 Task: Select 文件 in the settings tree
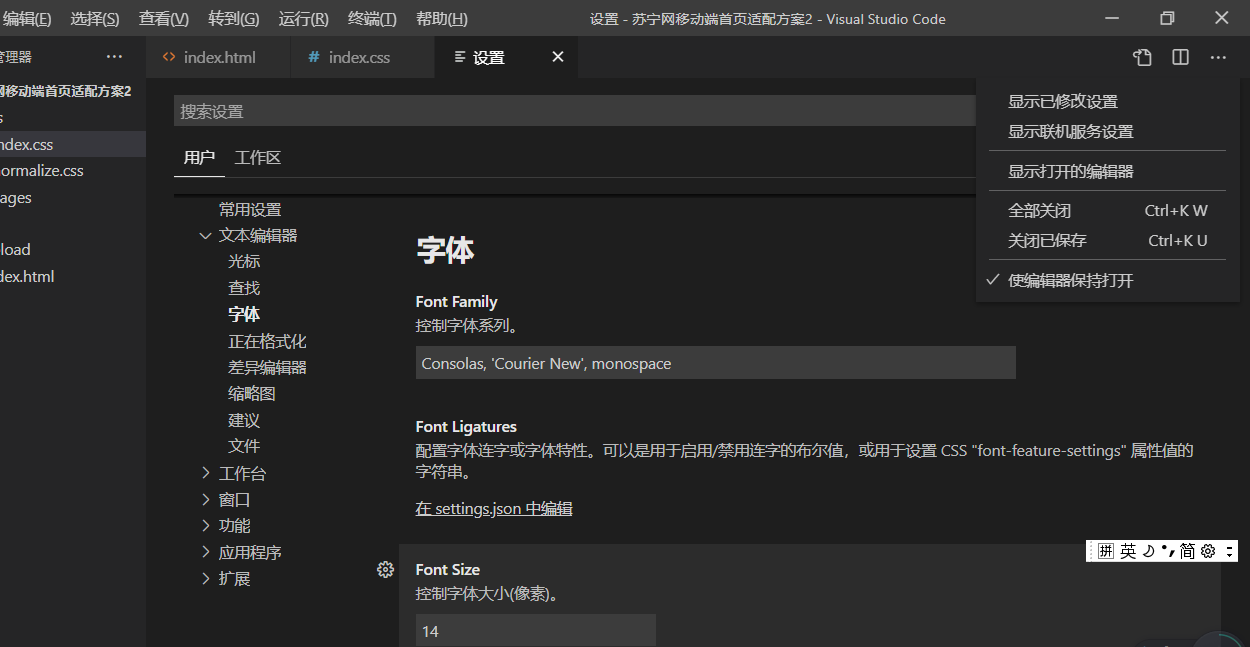pyautogui.click(x=244, y=446)
